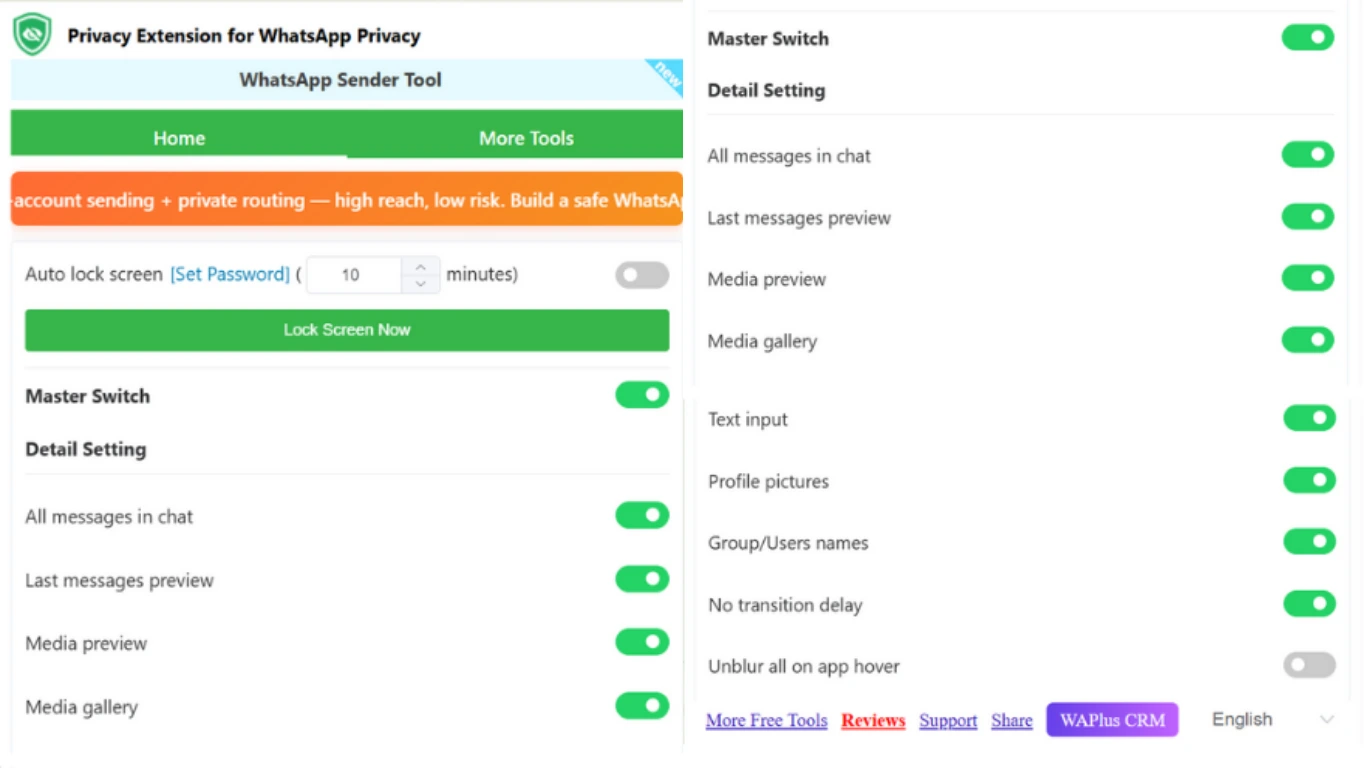Click the Reviews link
Screen dimensions: 1366x768
tap(872, 720)
